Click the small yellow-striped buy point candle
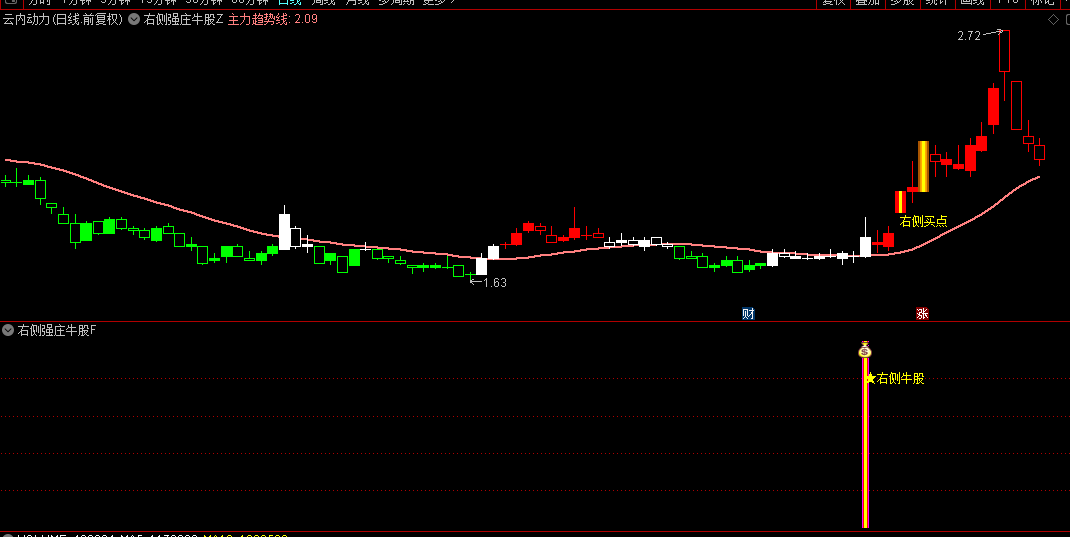 pyautogui.click(x=900, y=202)
